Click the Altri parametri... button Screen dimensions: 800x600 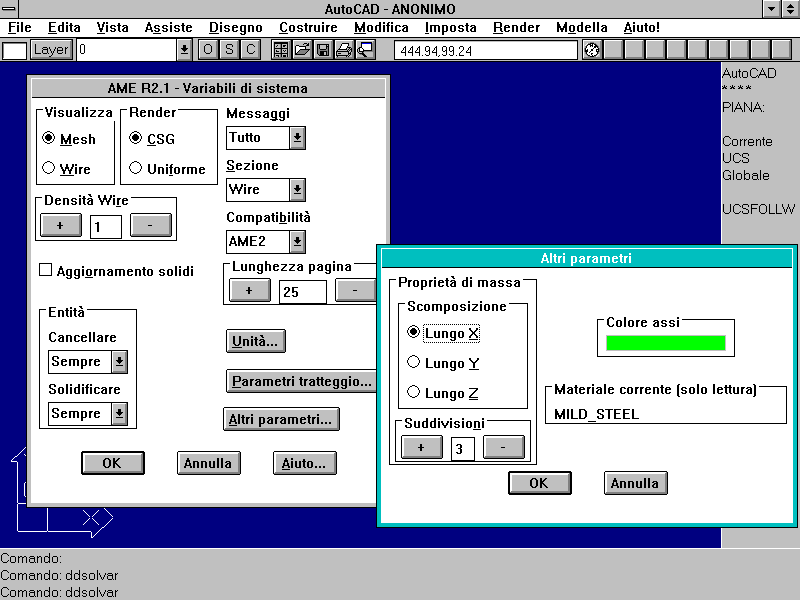click(281, 419)
